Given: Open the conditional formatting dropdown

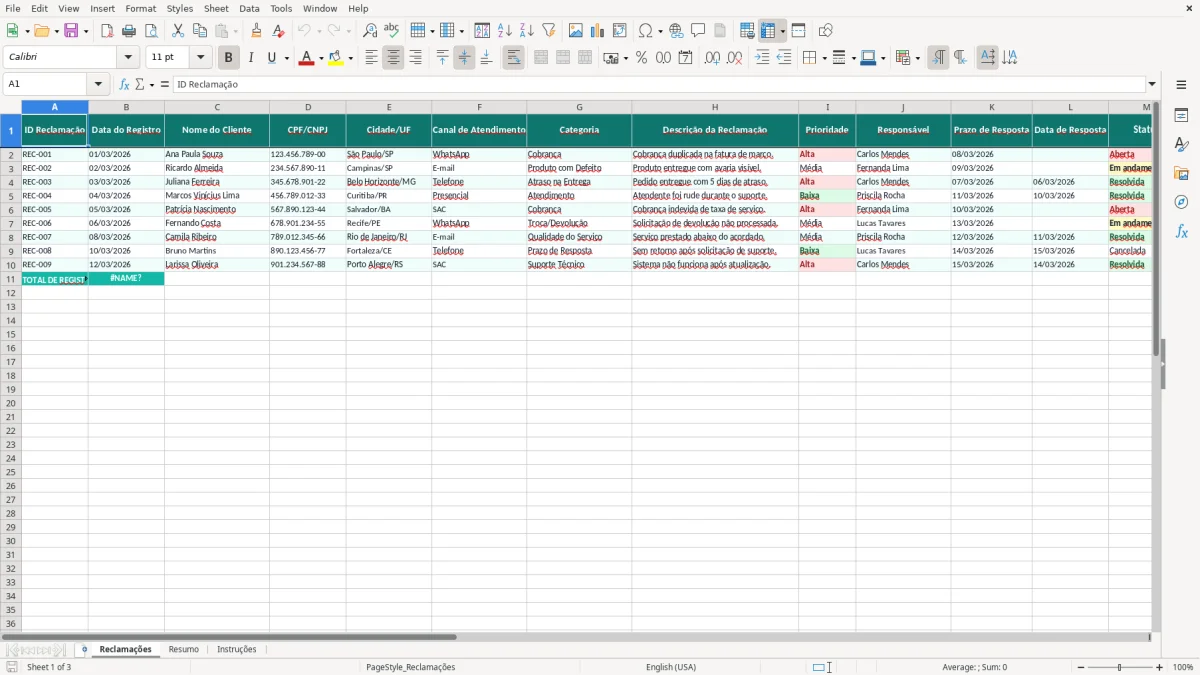Looking at the screenshot, I should tap(917, 58).
